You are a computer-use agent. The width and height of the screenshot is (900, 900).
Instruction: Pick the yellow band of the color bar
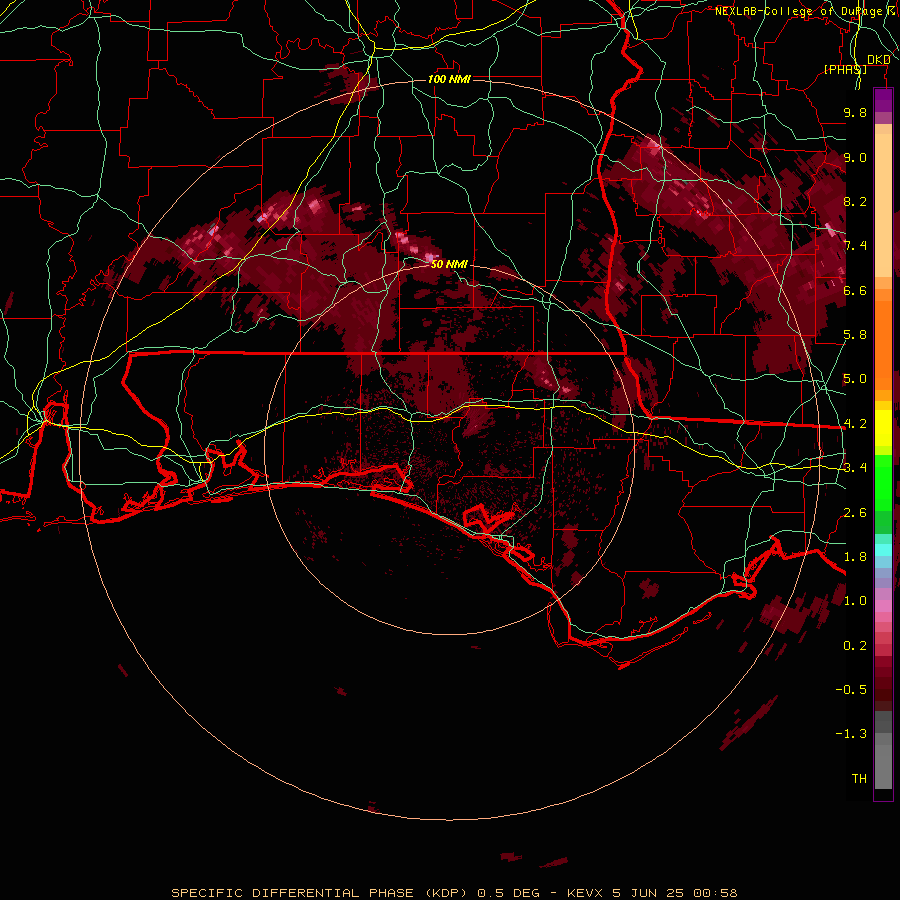(x=883, y=428)
